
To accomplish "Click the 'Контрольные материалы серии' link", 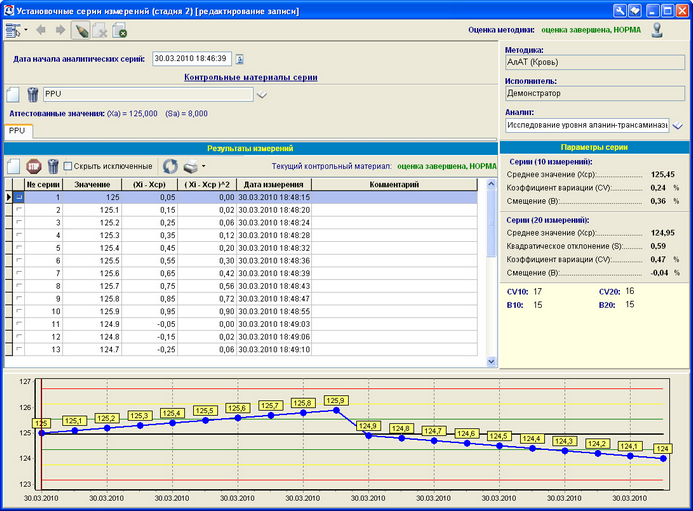I will [251, 77].
